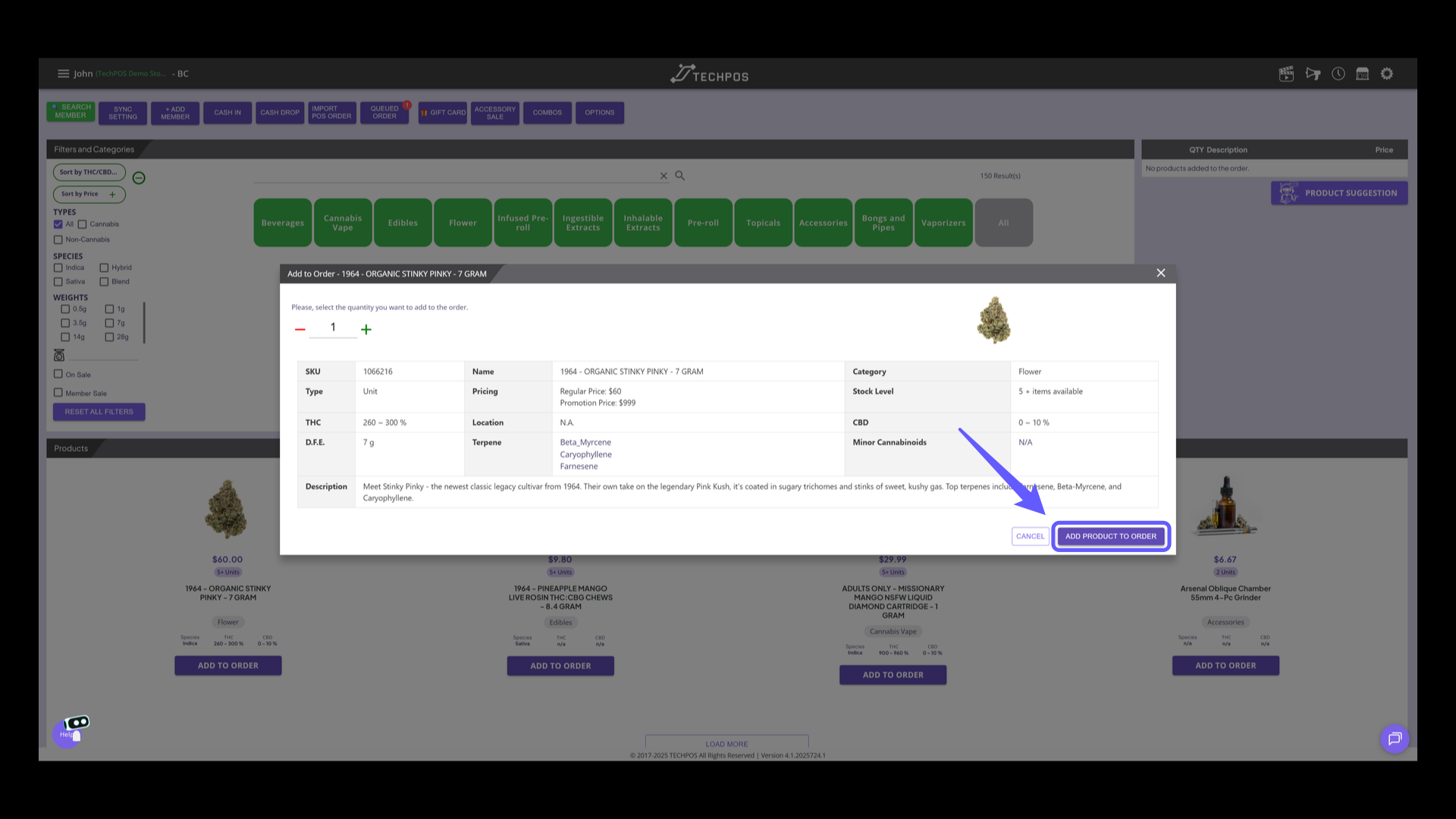
Task: Check the 7g weight filter
Action: [x=109, y=323]
